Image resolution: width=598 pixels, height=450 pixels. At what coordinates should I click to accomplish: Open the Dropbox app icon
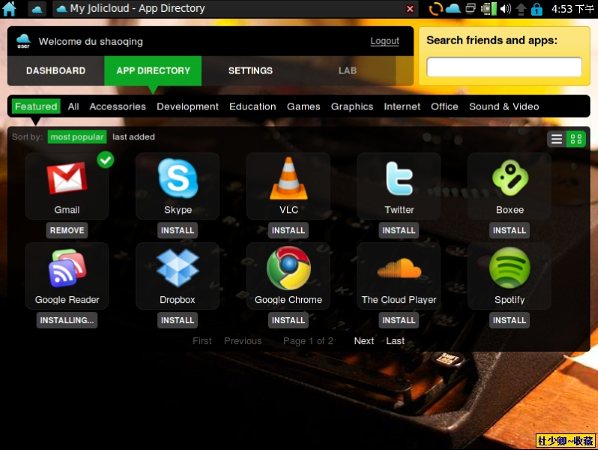(x=178, y=268)
